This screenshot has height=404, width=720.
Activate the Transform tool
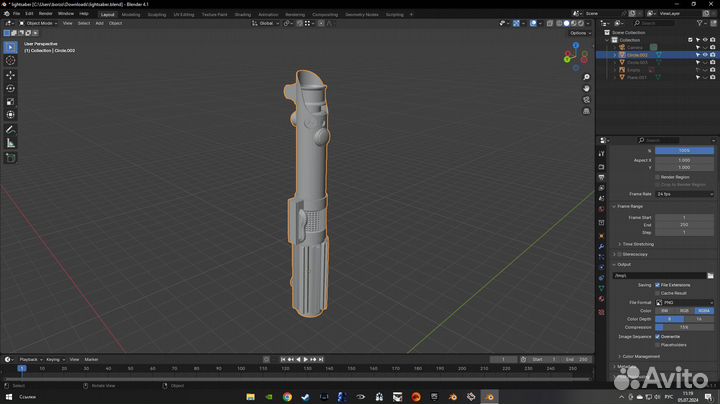click(11, 115)
